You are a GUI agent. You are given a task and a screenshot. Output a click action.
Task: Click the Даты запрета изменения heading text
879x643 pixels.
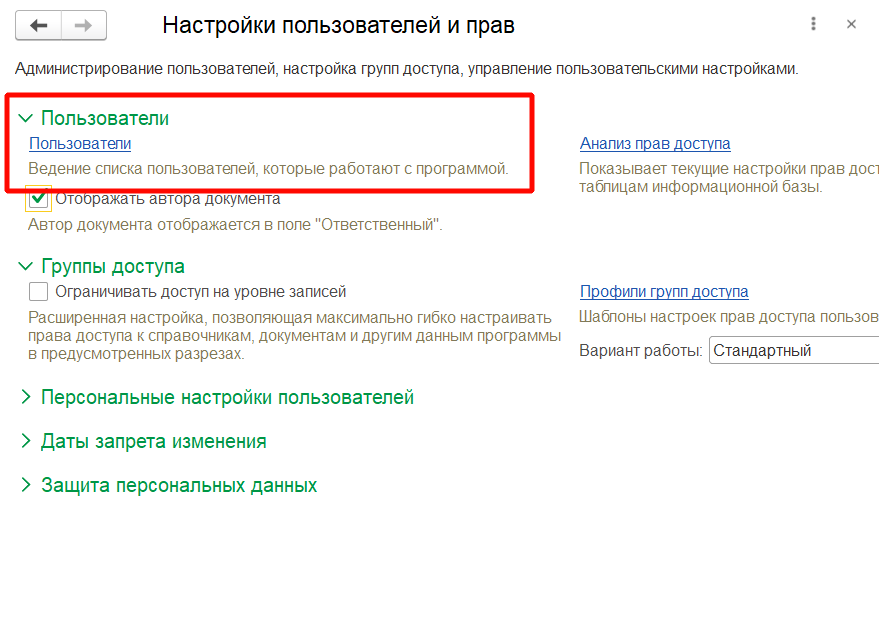pos(153,442)
